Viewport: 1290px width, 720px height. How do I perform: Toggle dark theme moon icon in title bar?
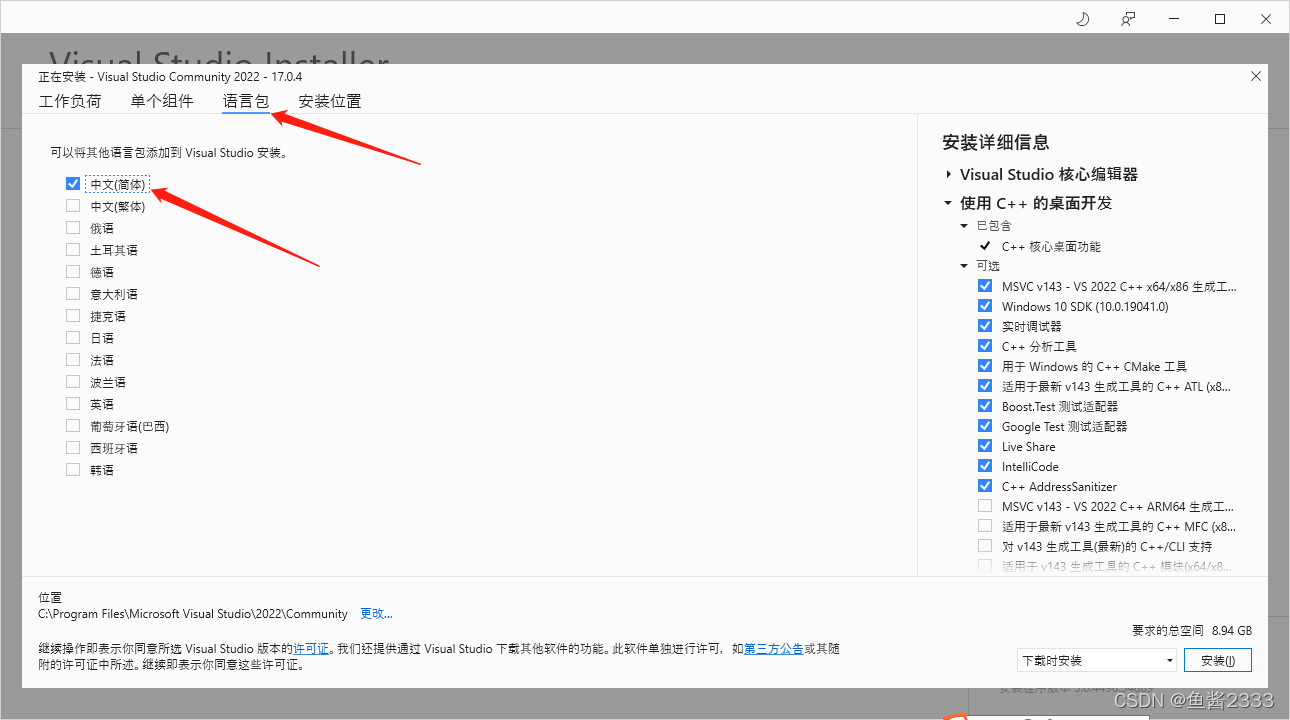tap(1082, 19)
